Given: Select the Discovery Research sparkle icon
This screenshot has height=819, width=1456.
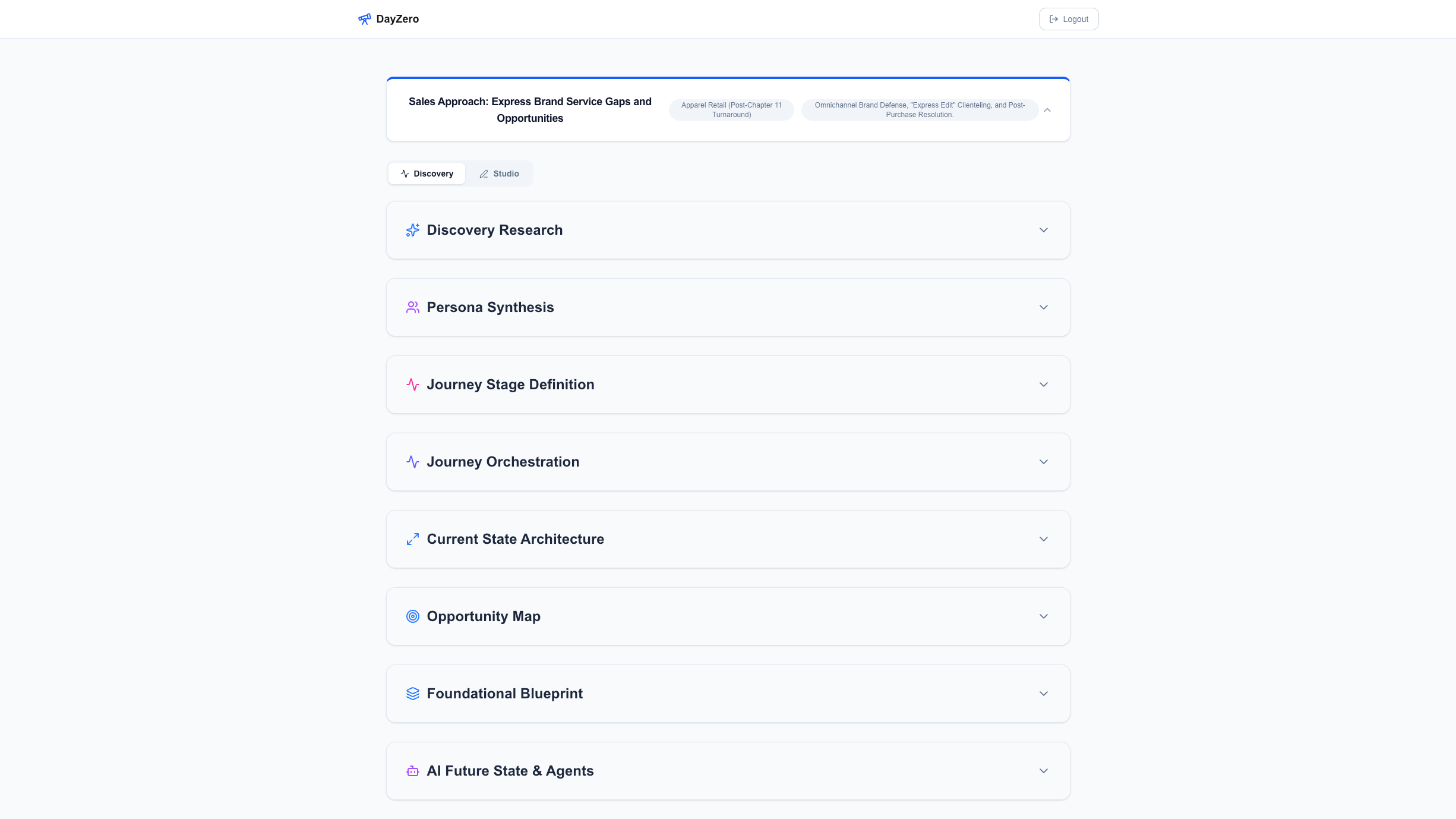Looking at the screenshot, I should (x=412, y=230).
